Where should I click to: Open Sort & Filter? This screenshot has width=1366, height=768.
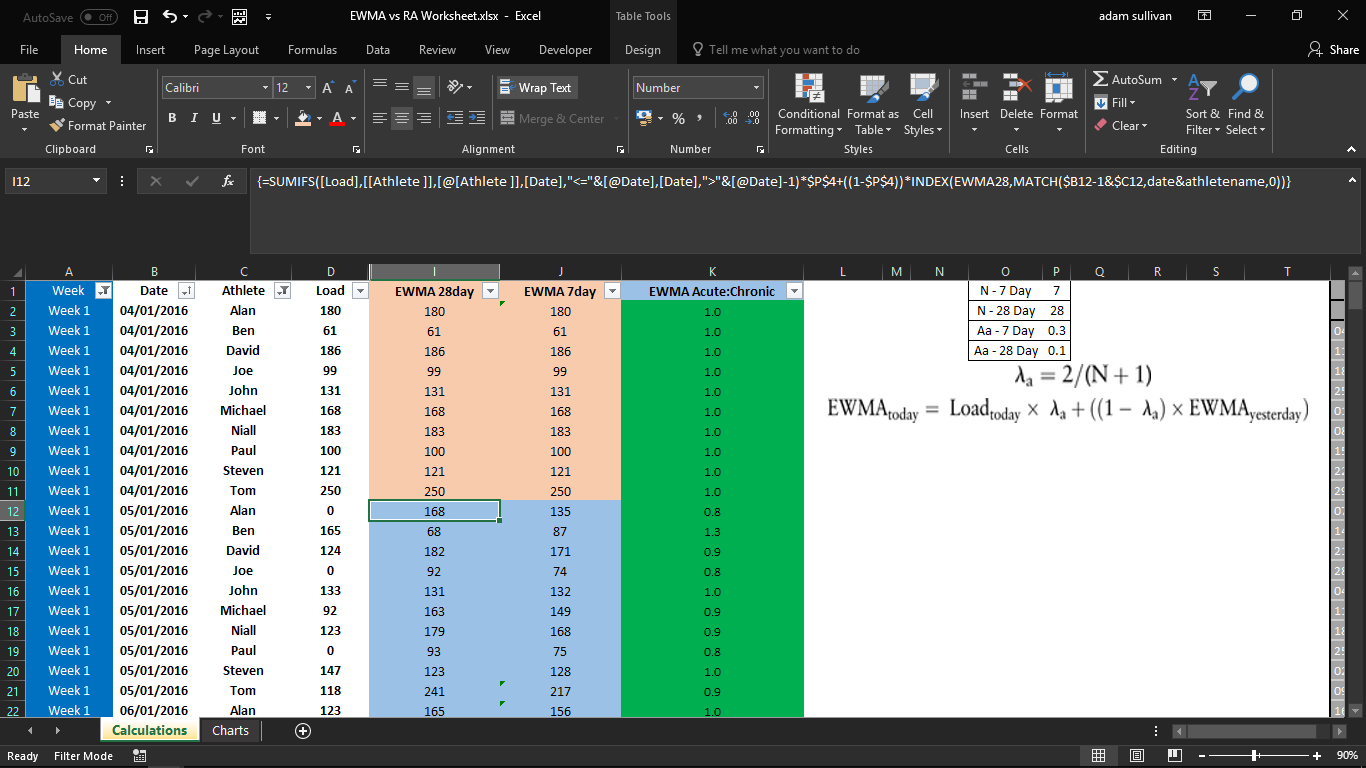pos(1203,105)
